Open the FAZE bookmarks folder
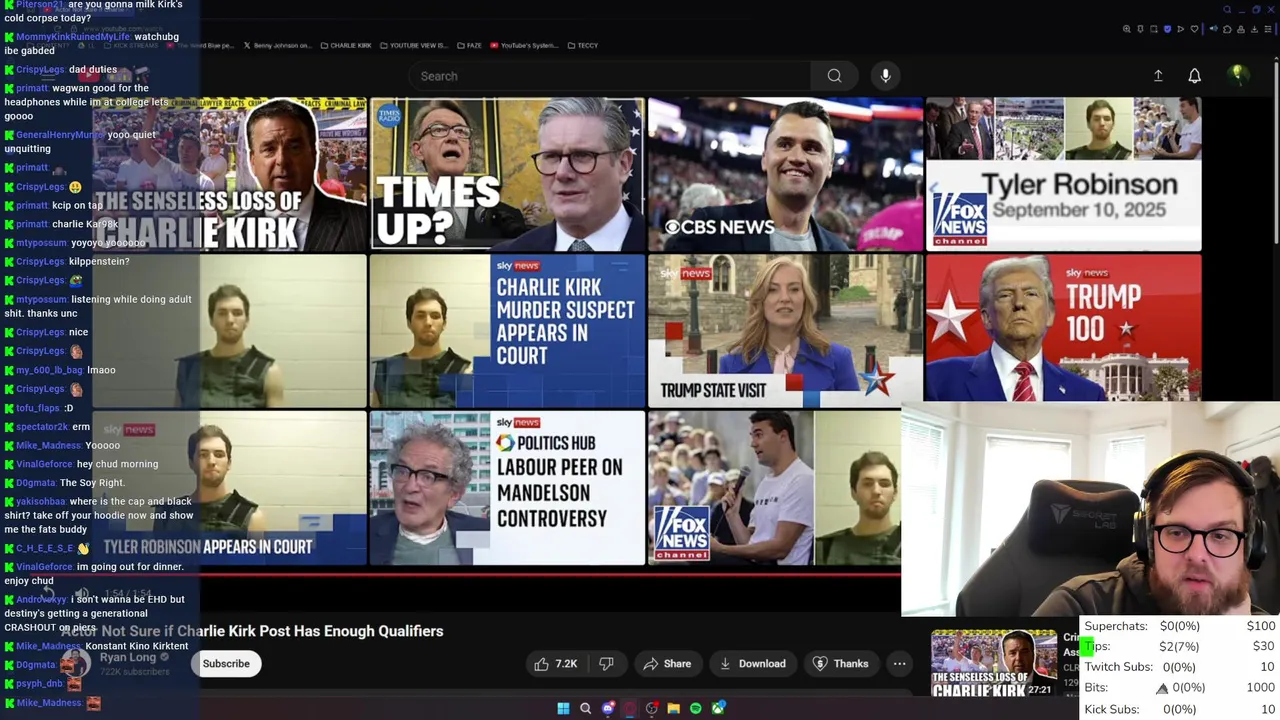This screenshot has height=720, width=1280. [469, 45]
